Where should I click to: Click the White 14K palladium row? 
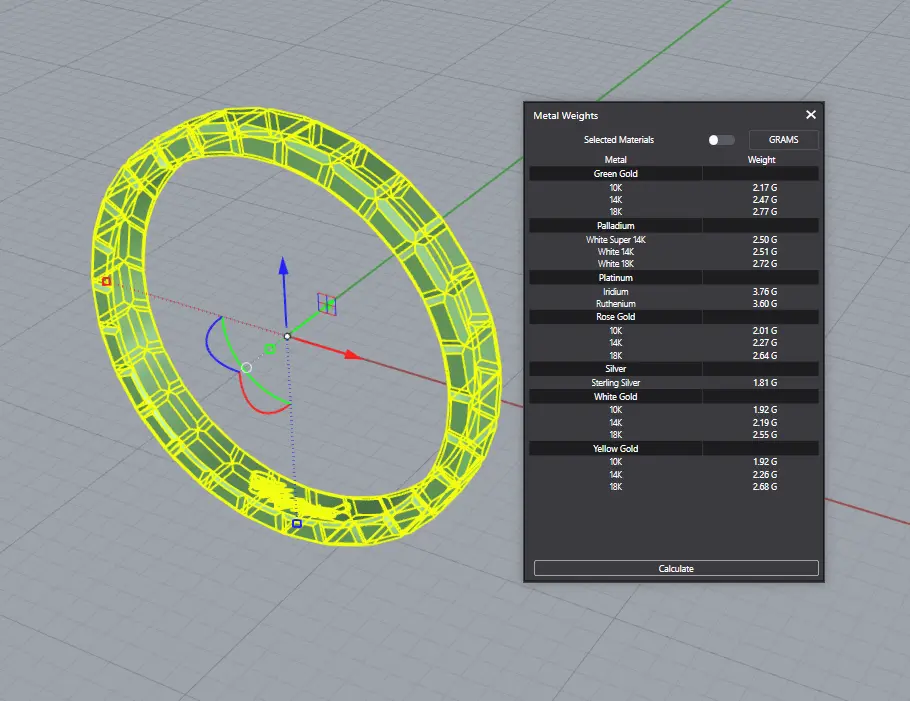point(674,252)
